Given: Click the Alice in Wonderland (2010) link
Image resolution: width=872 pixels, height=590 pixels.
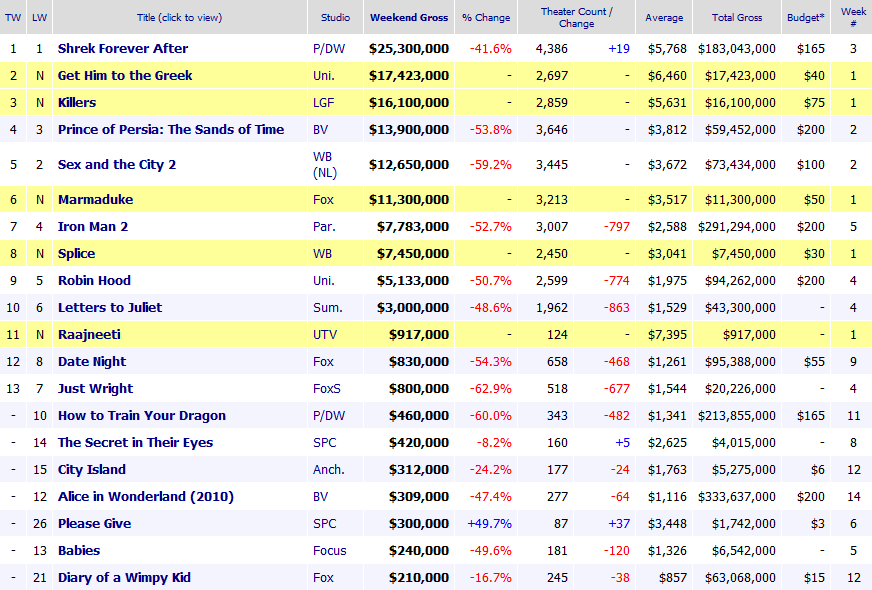Looking at the screenshot, I should [x=144, y=496].
